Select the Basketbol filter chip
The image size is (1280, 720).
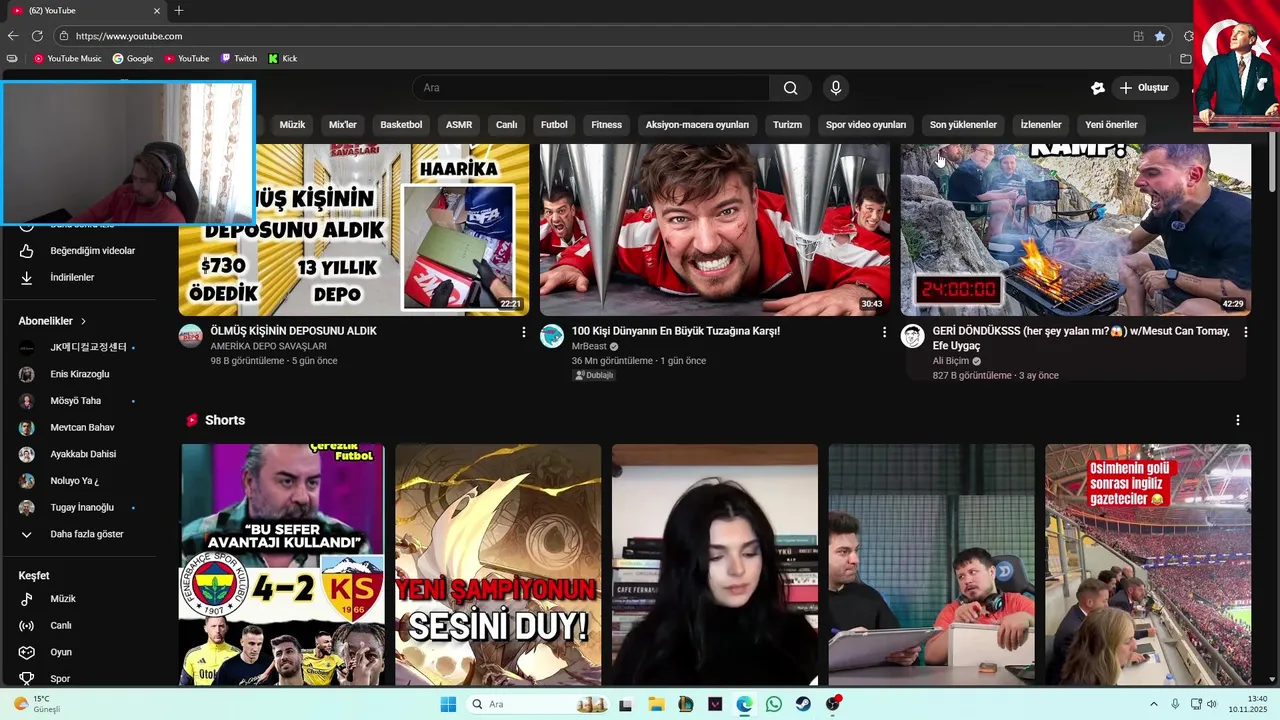401,125
